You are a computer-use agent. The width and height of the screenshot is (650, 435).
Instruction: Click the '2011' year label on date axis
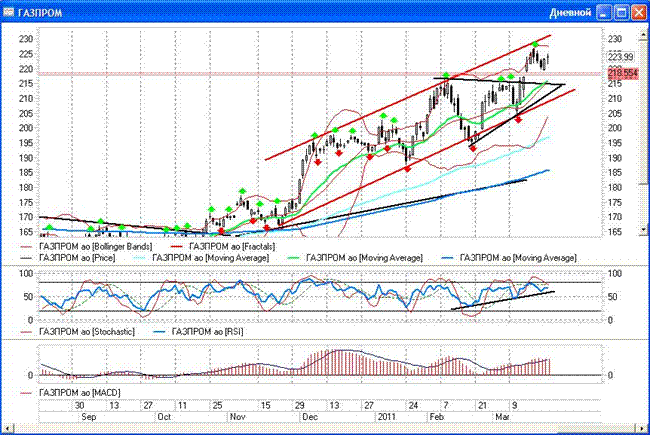point(386,417)
